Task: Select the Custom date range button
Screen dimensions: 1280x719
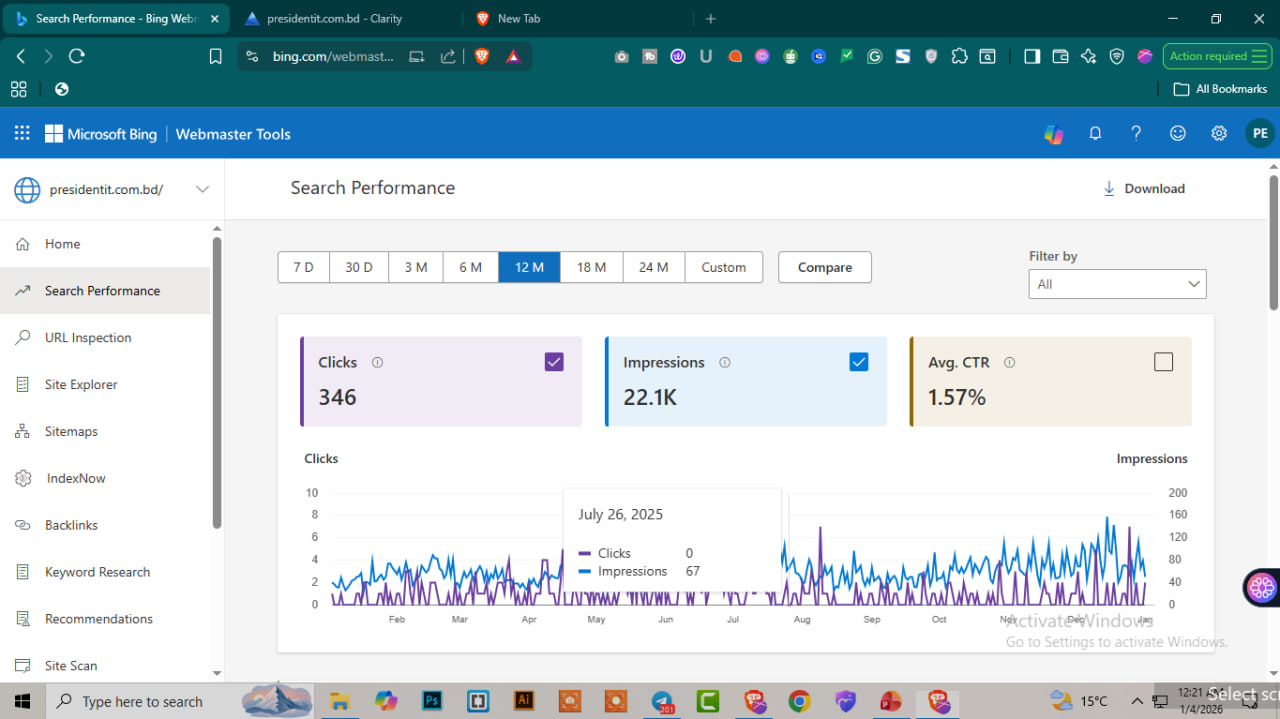Action: pyautogui.click(x=723, y=267)
